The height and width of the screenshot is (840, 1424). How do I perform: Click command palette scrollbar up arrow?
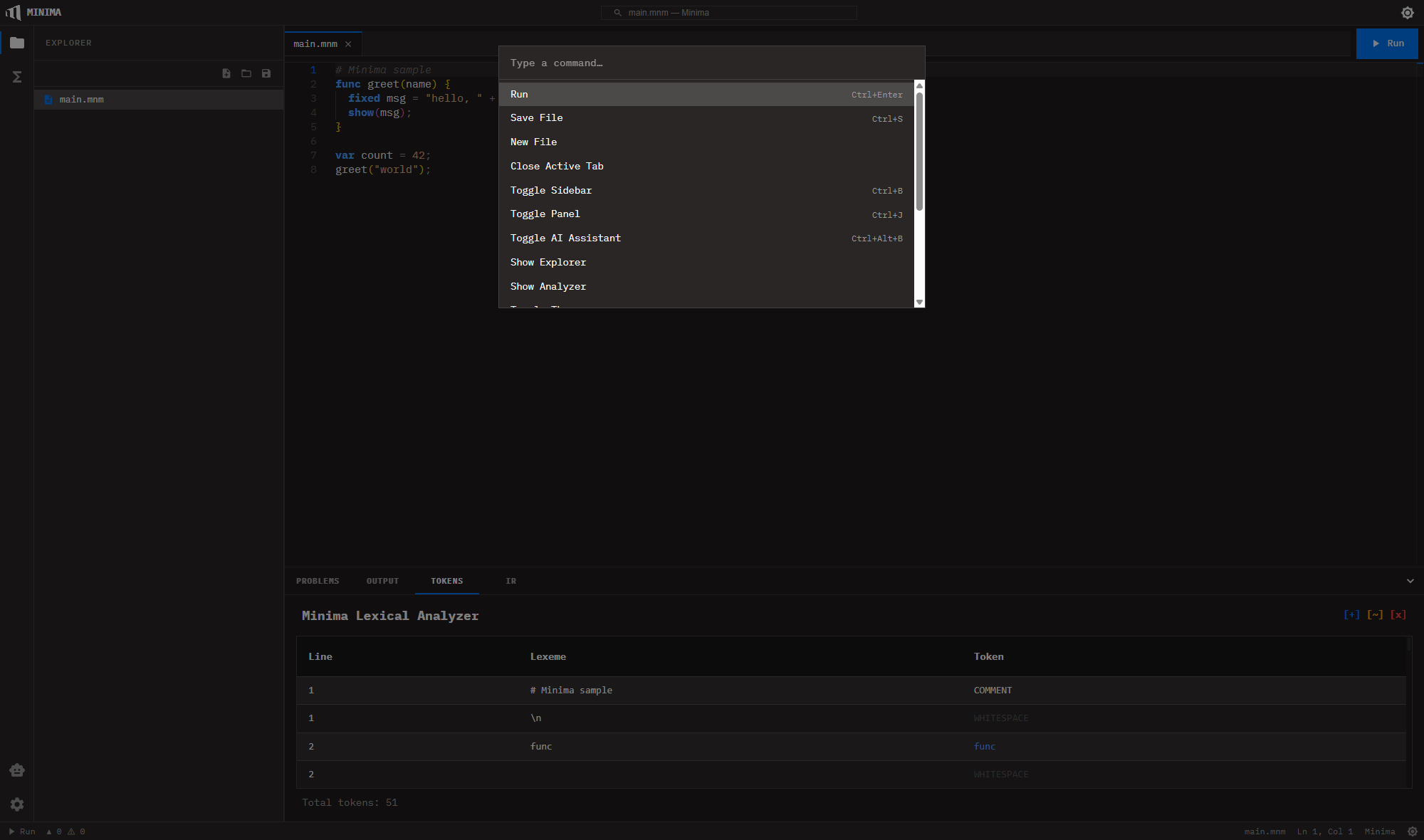919,85
